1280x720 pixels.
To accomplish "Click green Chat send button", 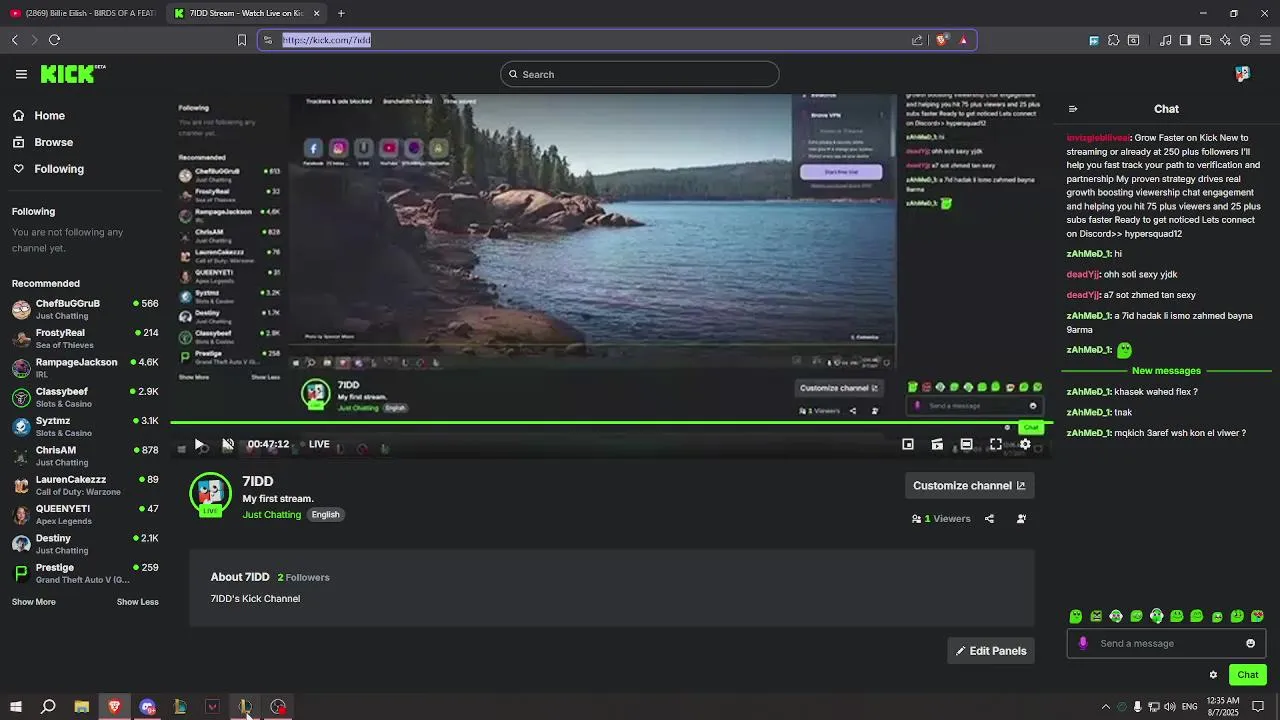I will pyautogui.click(x=1247, y=675).
